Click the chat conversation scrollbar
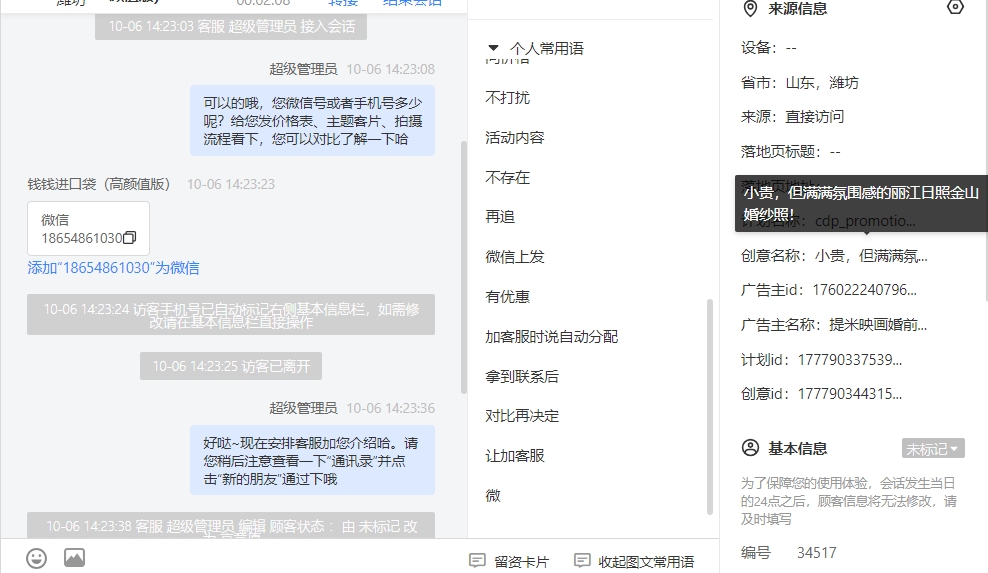The width and height of the screenshot is (988, 573). [464, 268]
